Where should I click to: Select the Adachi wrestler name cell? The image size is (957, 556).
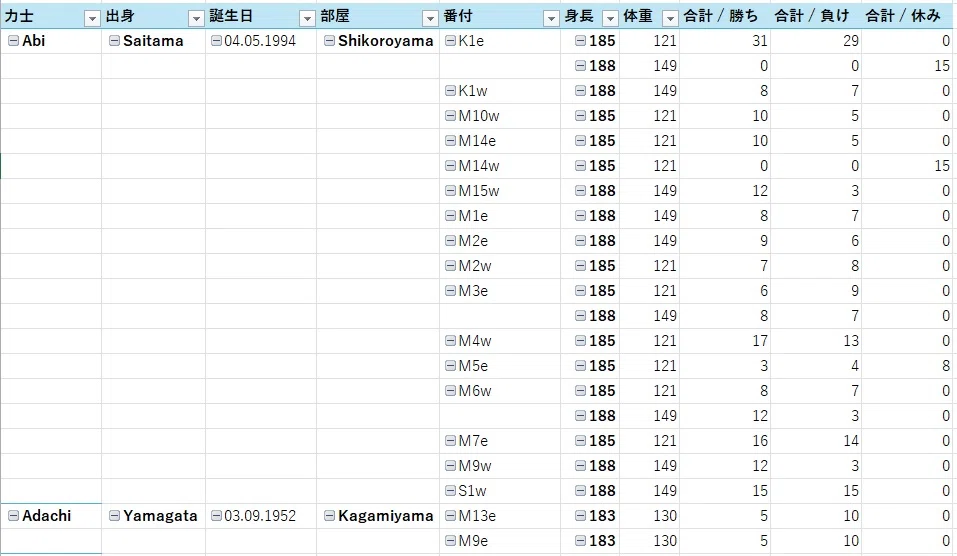point(51,516)
